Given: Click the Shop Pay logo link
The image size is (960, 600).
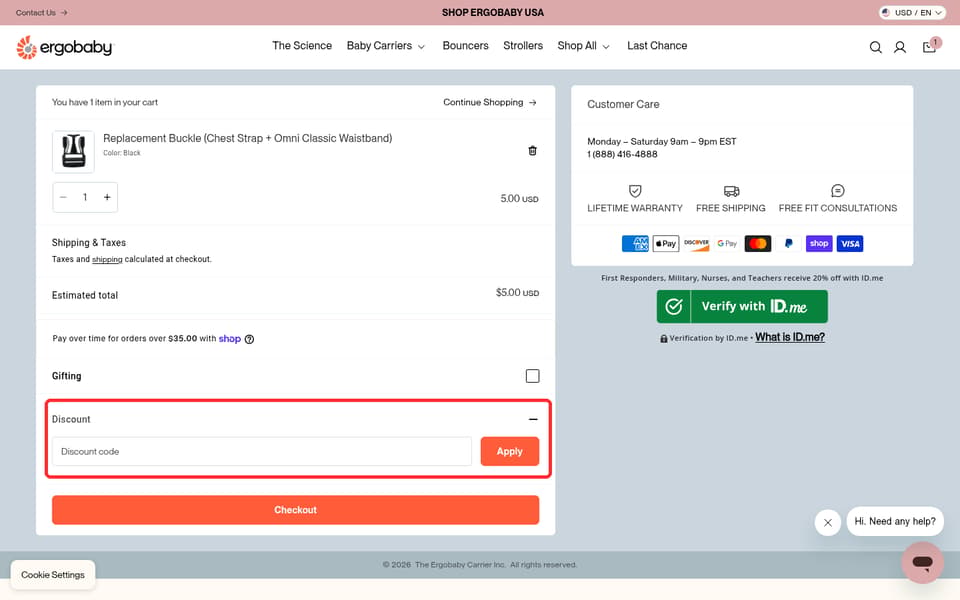Looking at the screenshot, I should pos(230,339).
